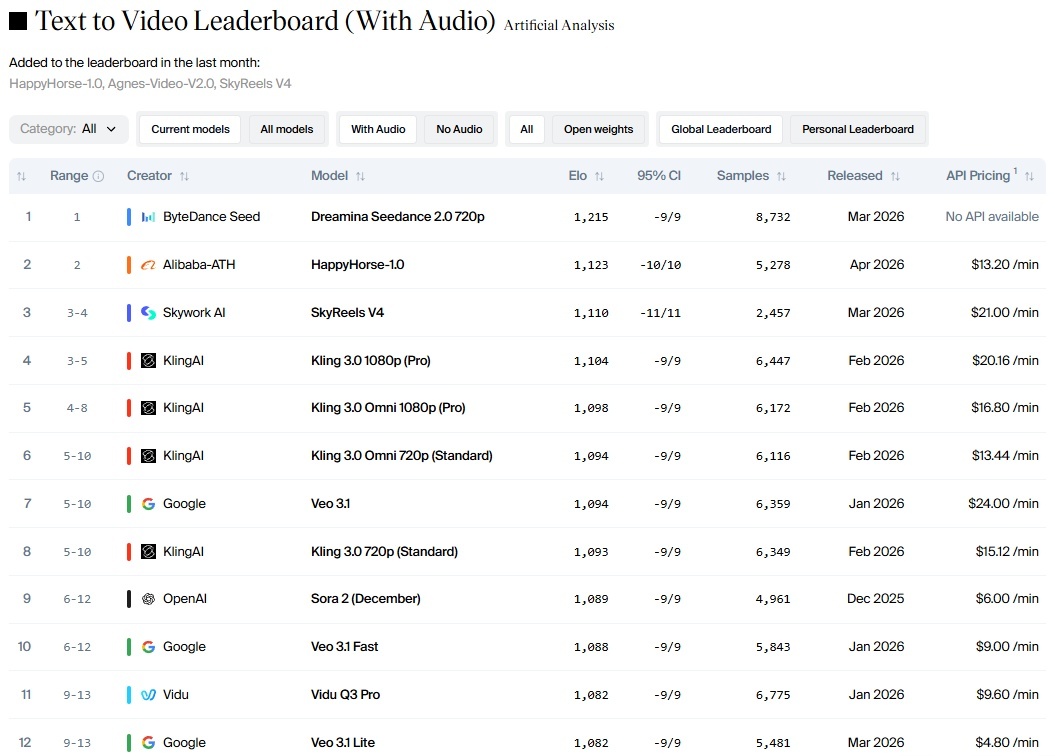Click the Skywork AI logo icon
Image resolution: width=1055 pixels, height=756 pixels.
click(x=148, y=313)
